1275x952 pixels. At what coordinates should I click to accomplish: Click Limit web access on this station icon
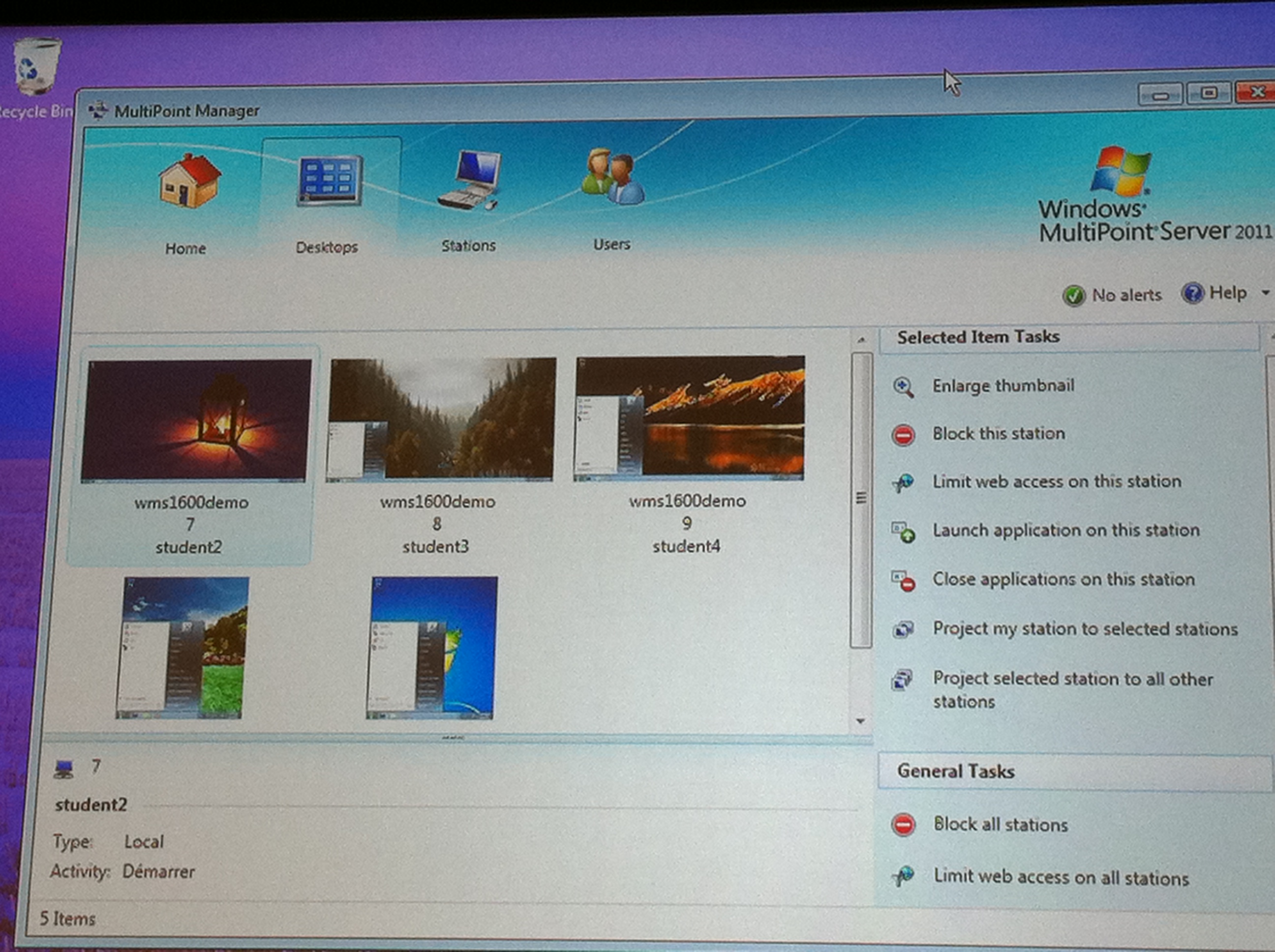pyautogui.click(x=903, y=482)
